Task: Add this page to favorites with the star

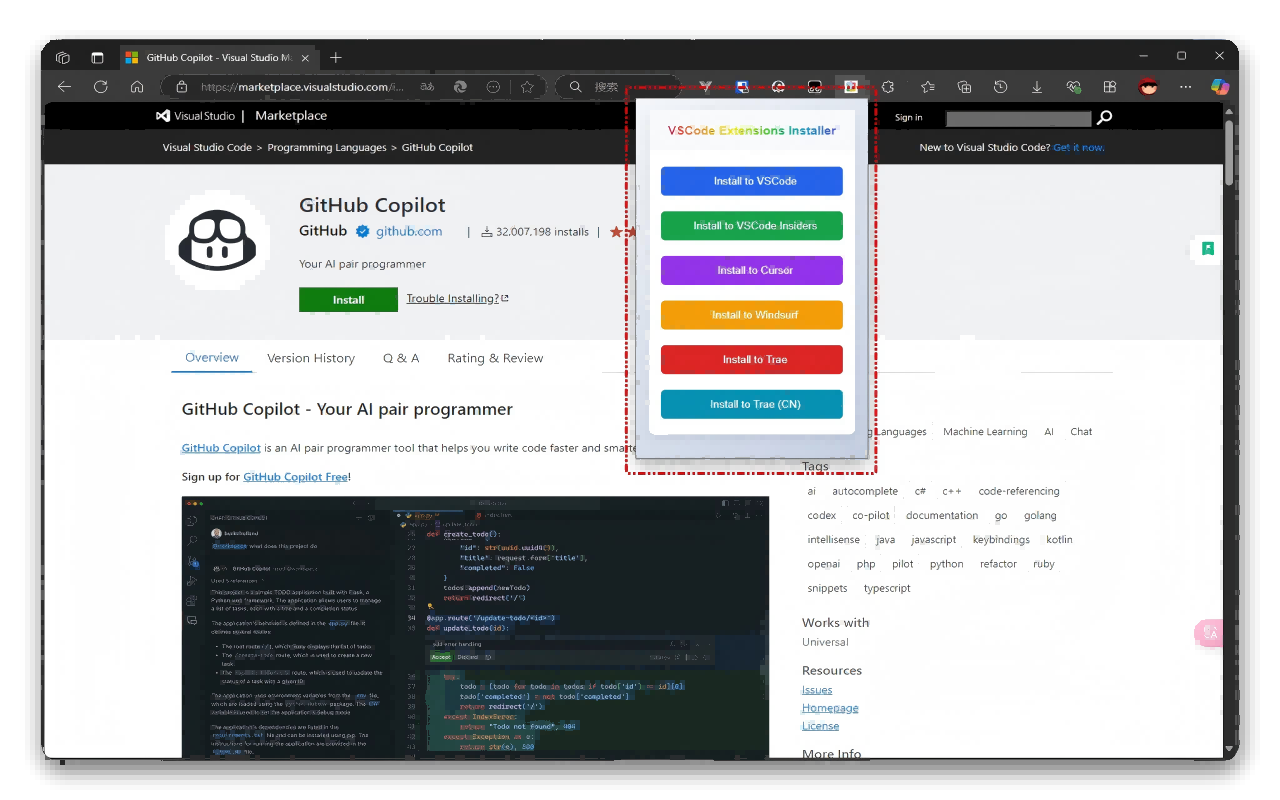Action: click(x=527, y=87)
